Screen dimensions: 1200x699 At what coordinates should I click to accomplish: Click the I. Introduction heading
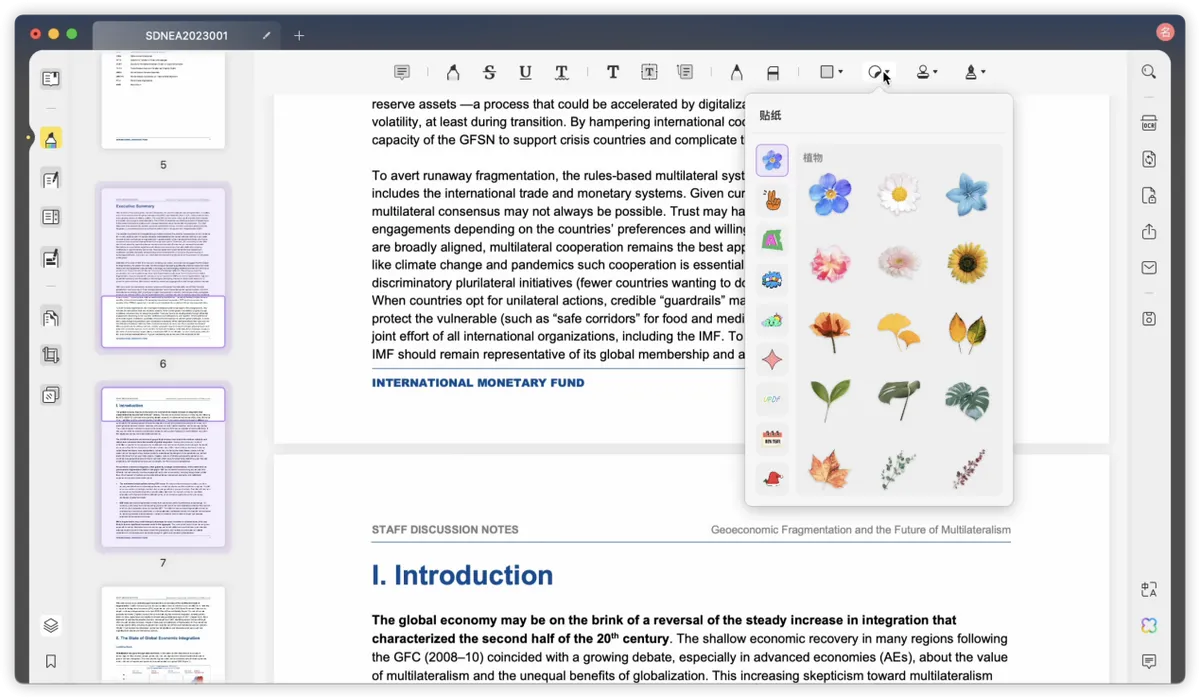pos(462,575)
